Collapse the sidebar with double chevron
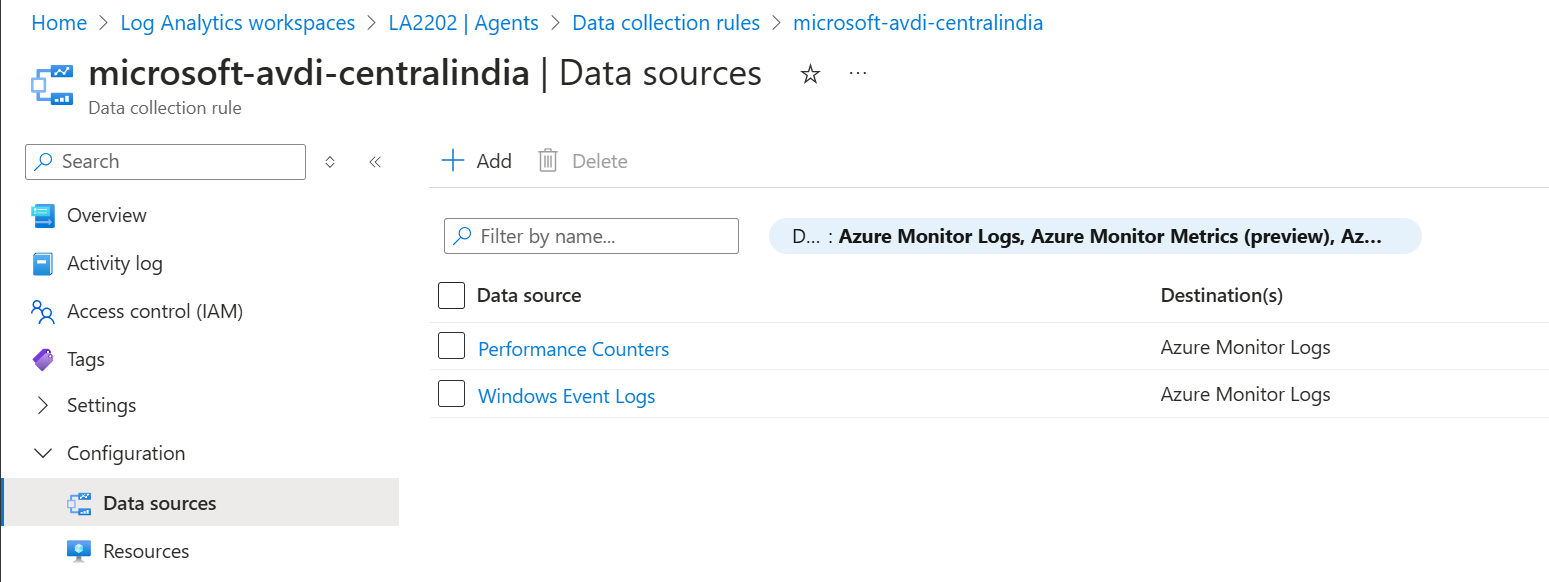 coord(375,162)
